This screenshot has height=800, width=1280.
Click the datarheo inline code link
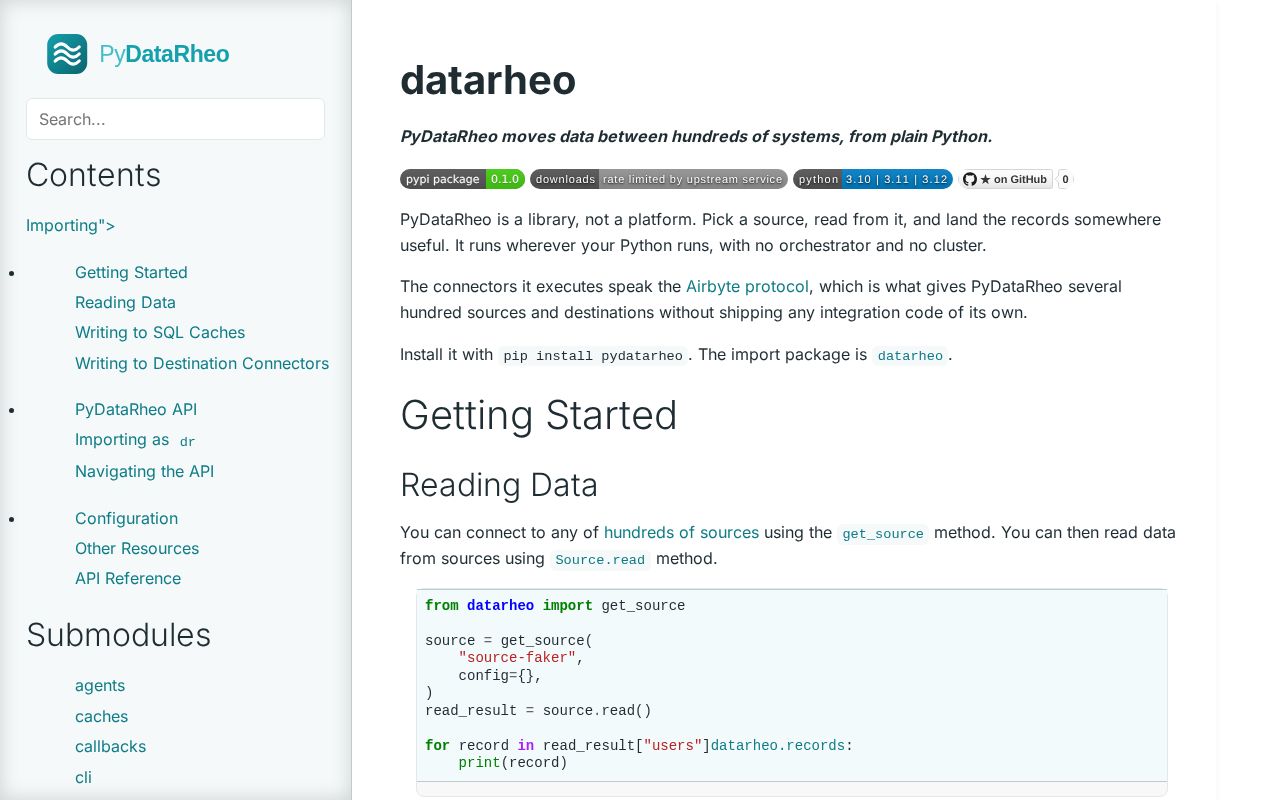point(910,355)
